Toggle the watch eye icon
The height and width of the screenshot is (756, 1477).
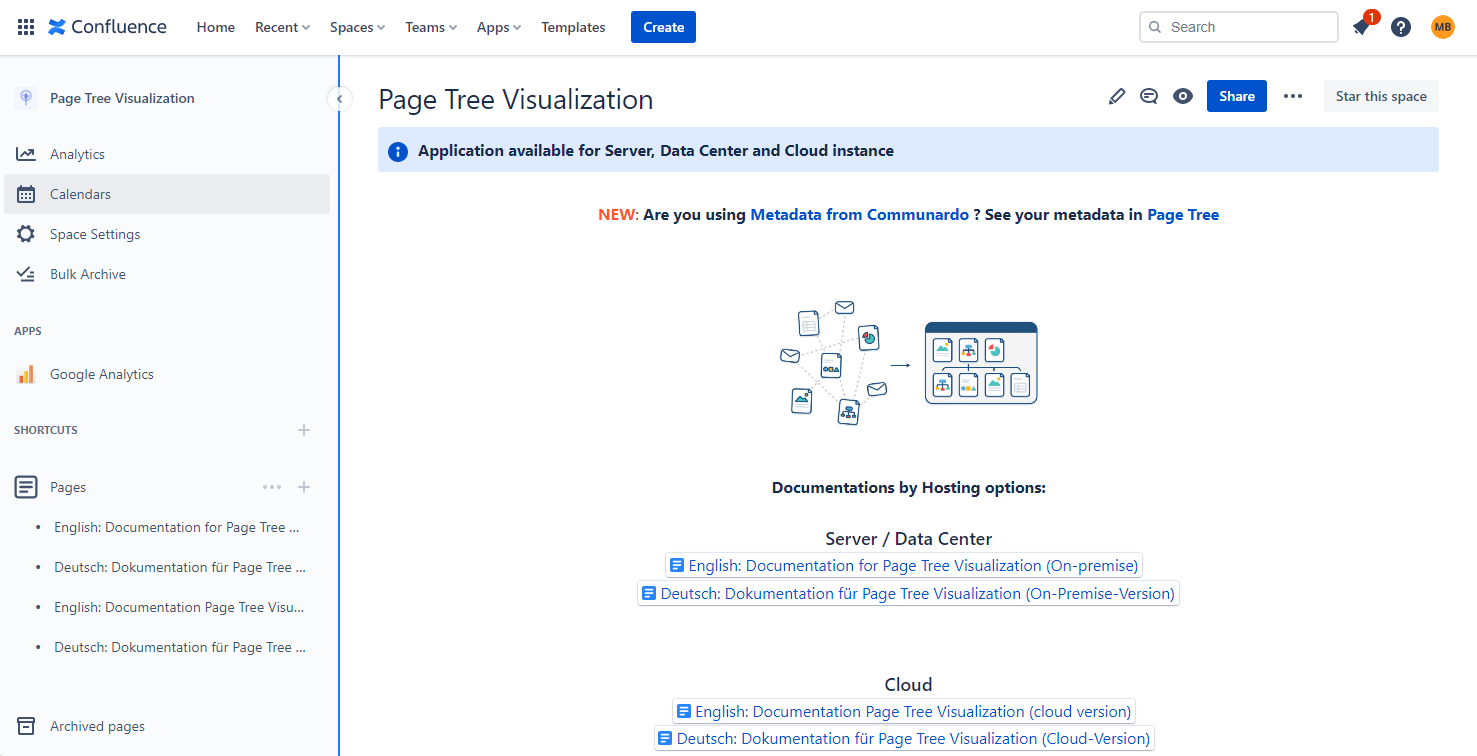1183,96
